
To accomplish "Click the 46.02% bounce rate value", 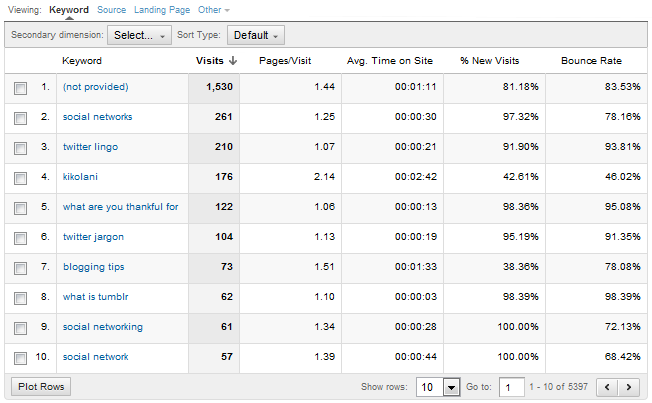I will pyautogui.click(x=622, y=177).
